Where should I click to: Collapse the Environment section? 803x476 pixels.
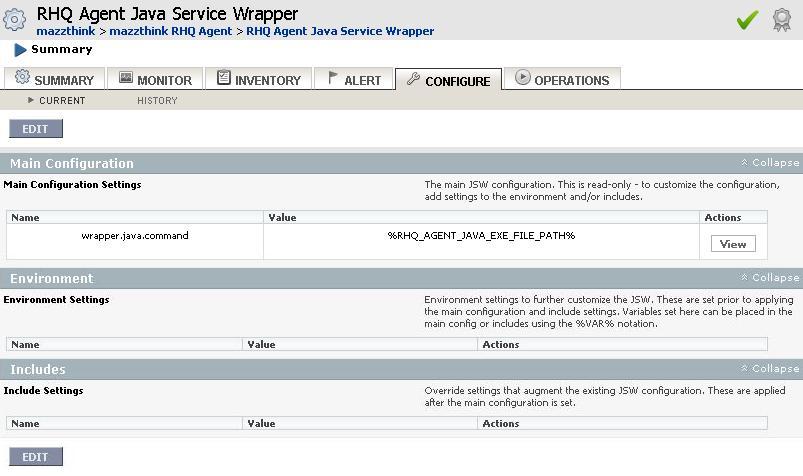pos(769,278)
